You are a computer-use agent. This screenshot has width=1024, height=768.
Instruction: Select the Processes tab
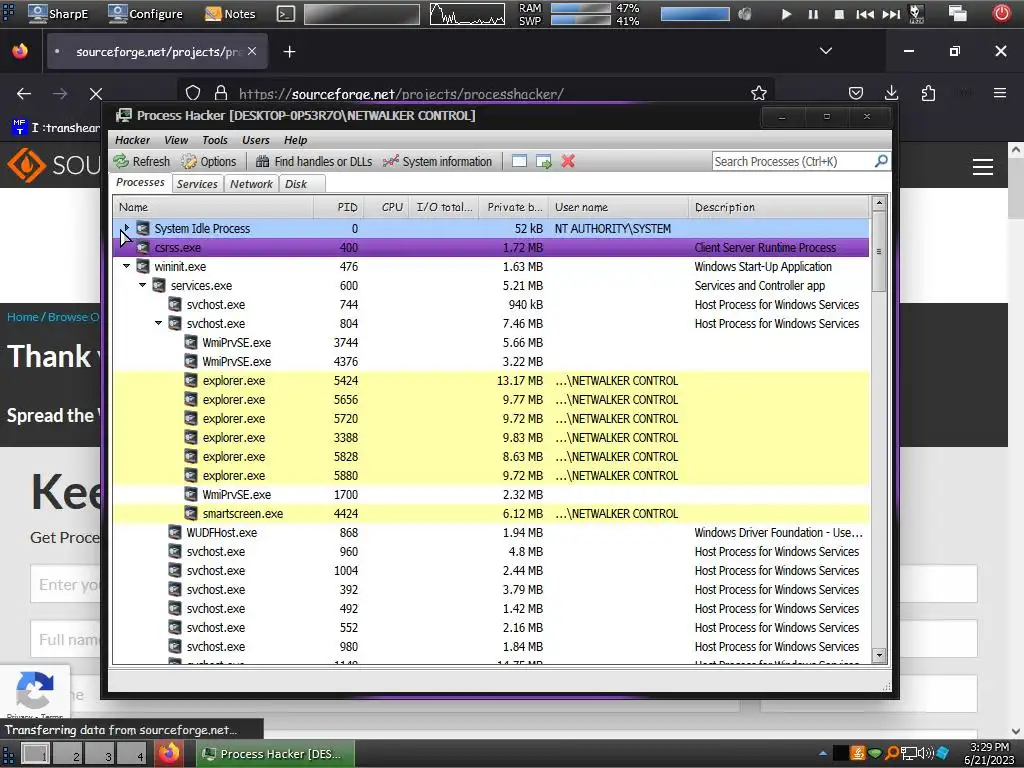click(x=140, y=182)
